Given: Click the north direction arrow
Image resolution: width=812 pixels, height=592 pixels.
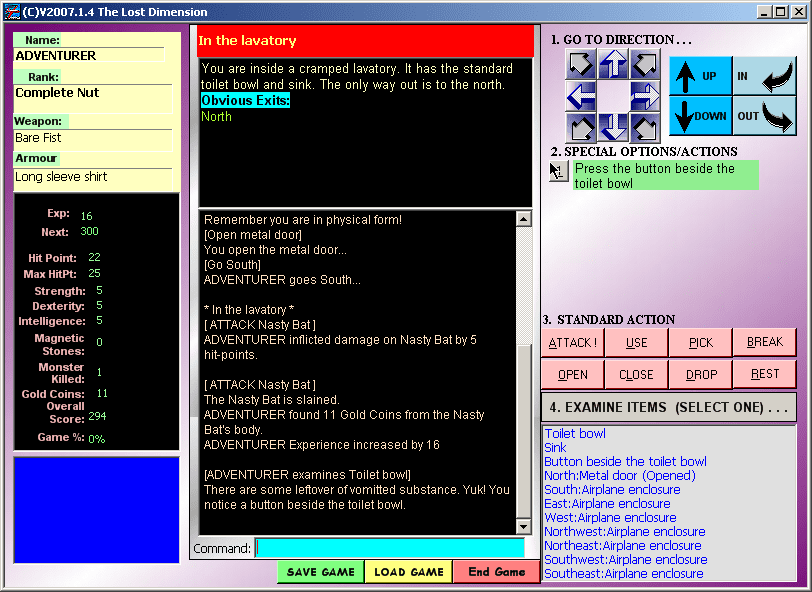Looking at the screenshot, I should pos(613,65).
